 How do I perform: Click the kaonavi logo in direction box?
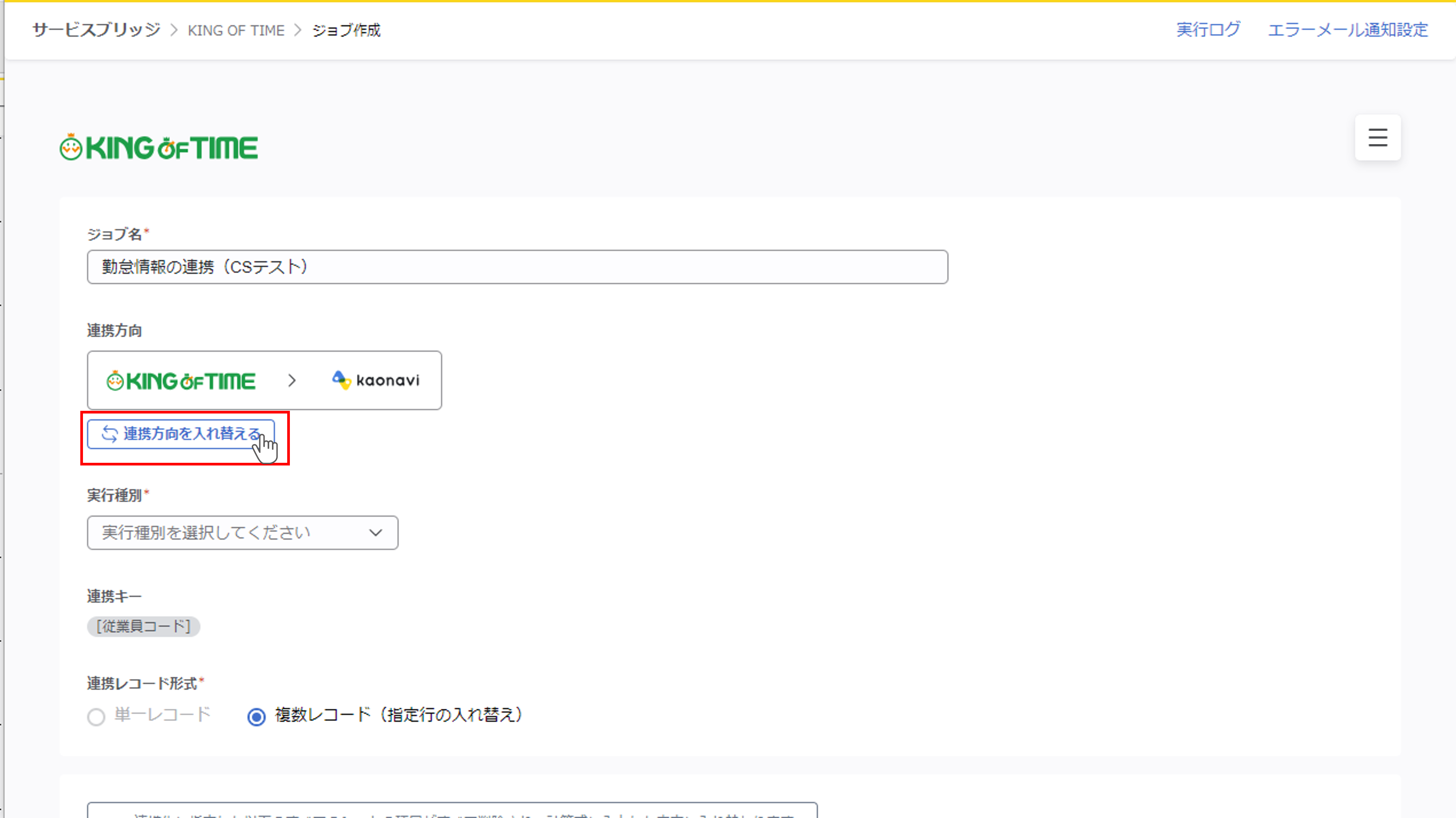pyautogui.click(x=376, y=380)
